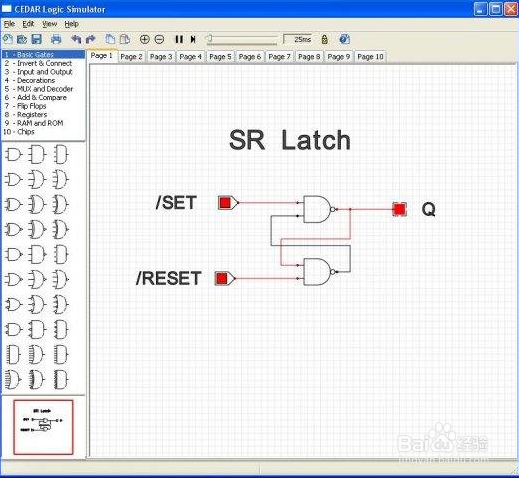519x478 pixels.
Task: Select the '1 - Basic Gates' library
Action: (x=43, y=54)
